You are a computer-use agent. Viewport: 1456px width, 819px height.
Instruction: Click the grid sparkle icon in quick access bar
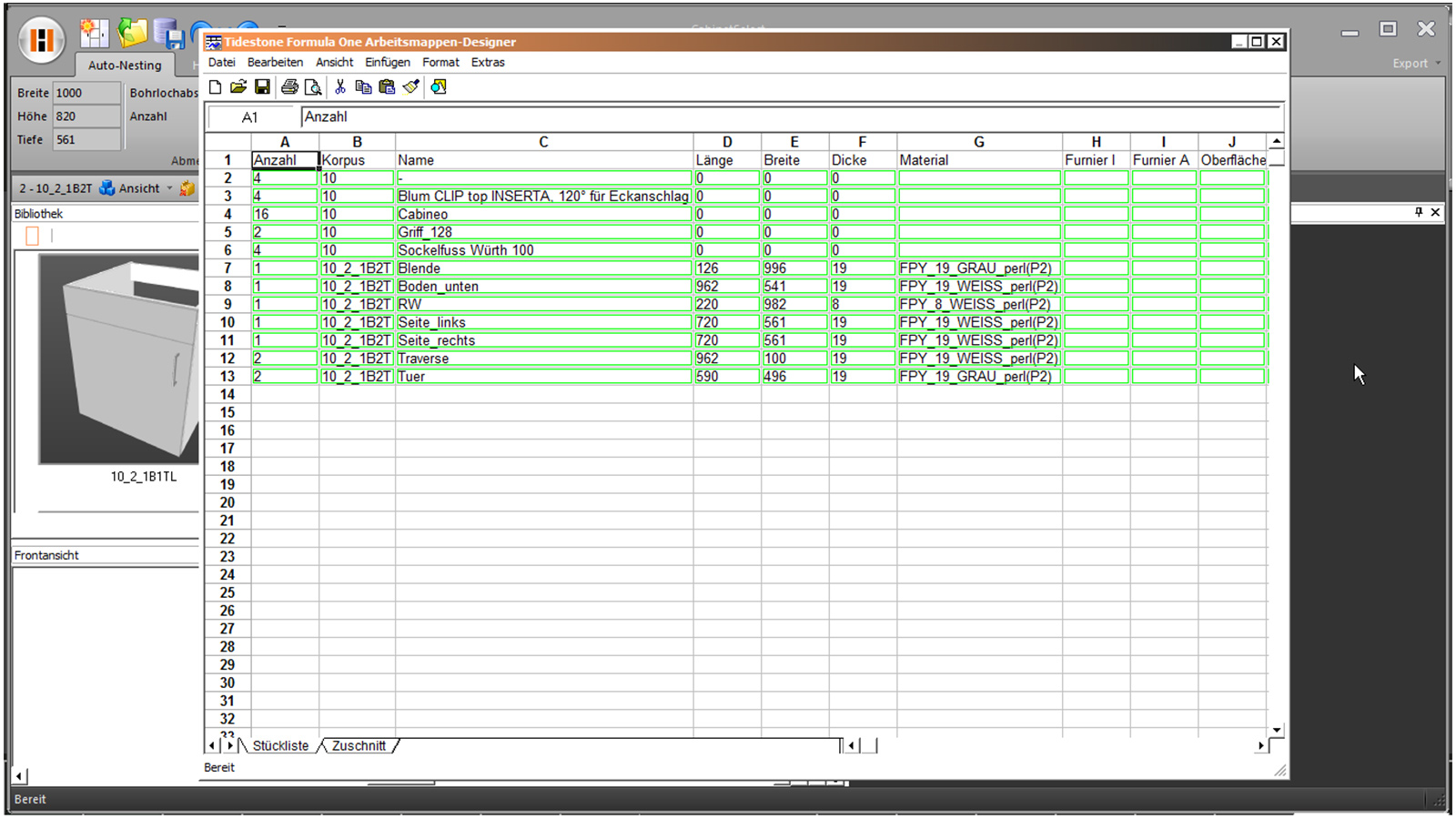pyautogui.click(x=93, y=35)
